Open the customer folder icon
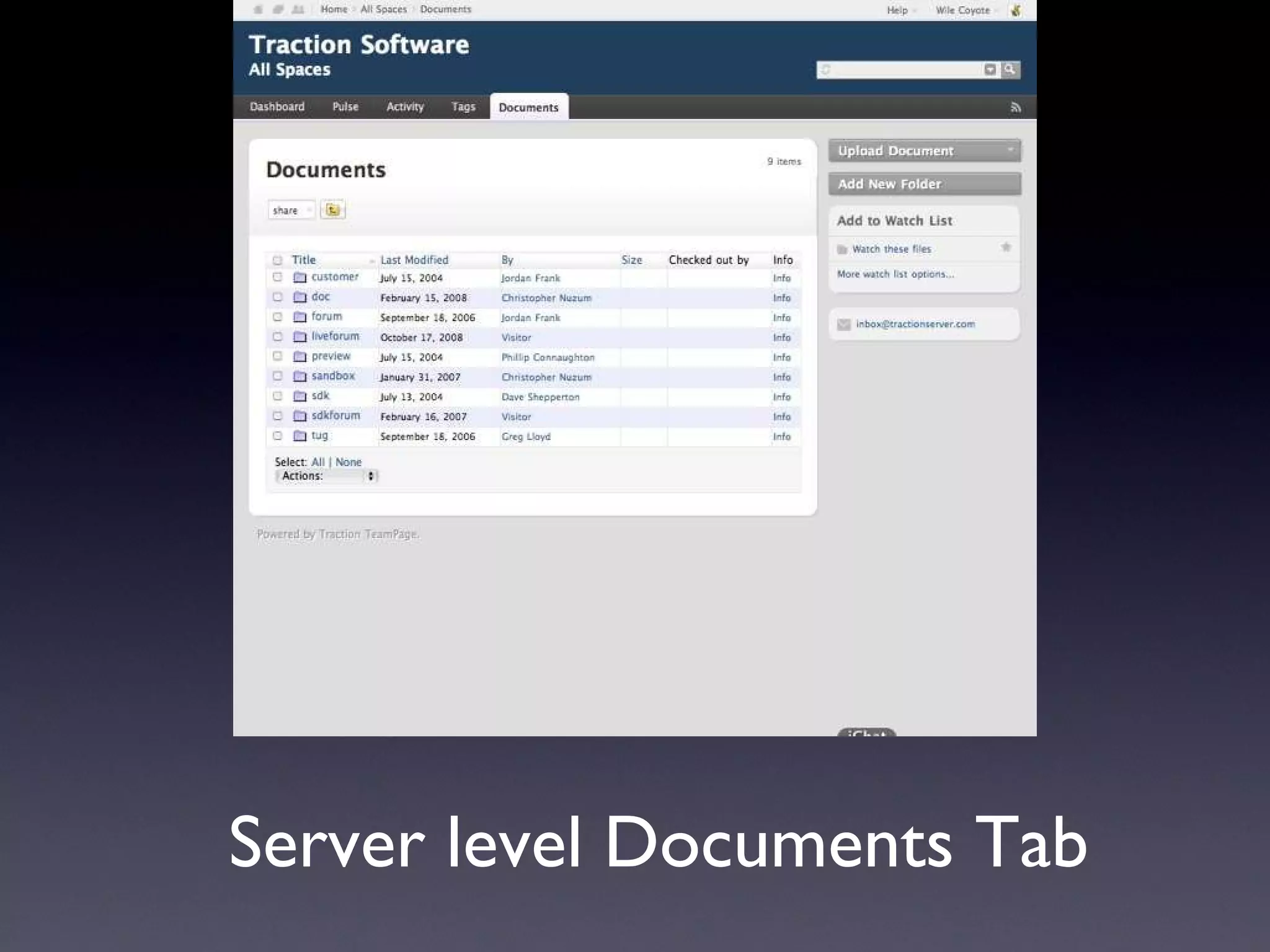Screen dimensions: 1270x952 point(300,277)
